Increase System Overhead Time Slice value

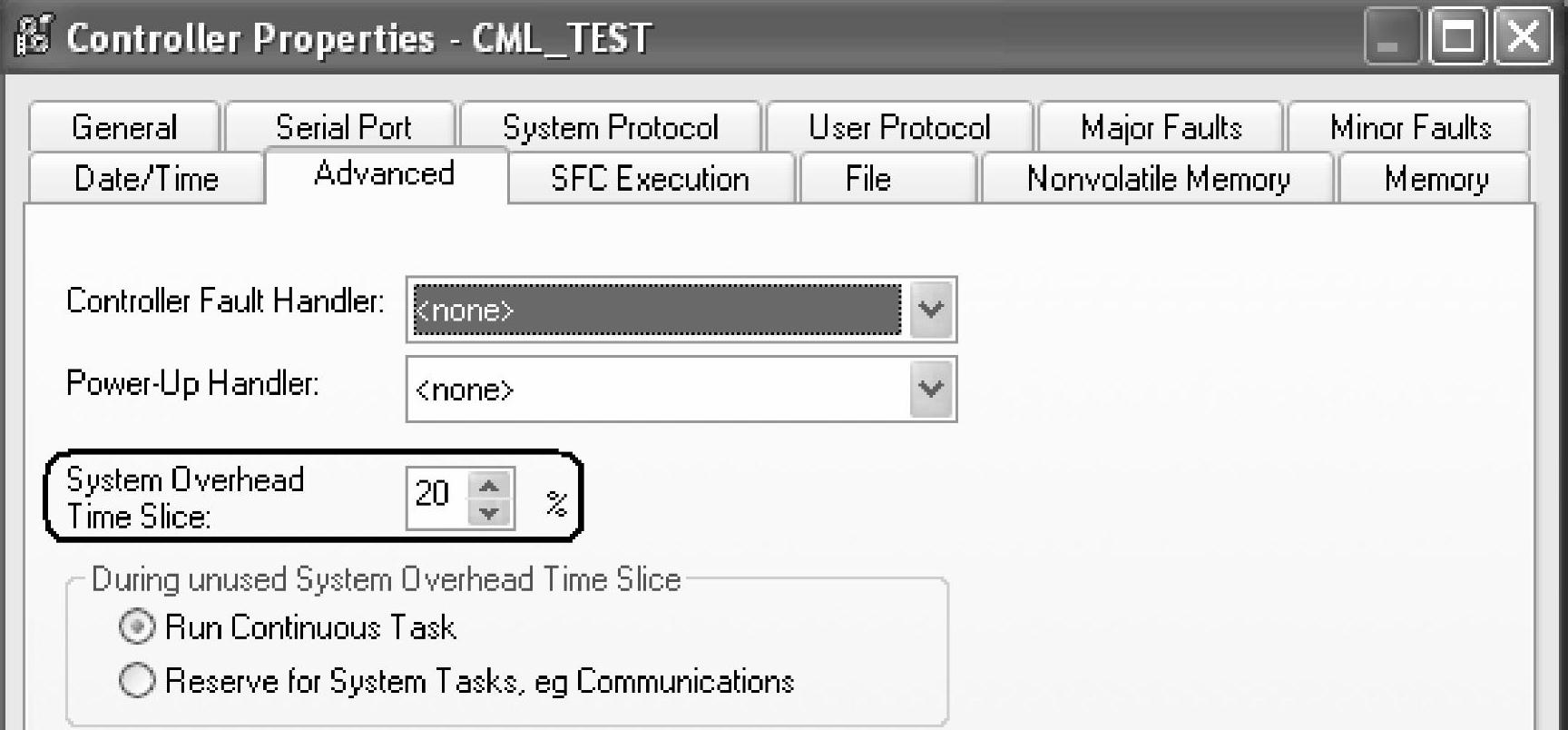490,486
